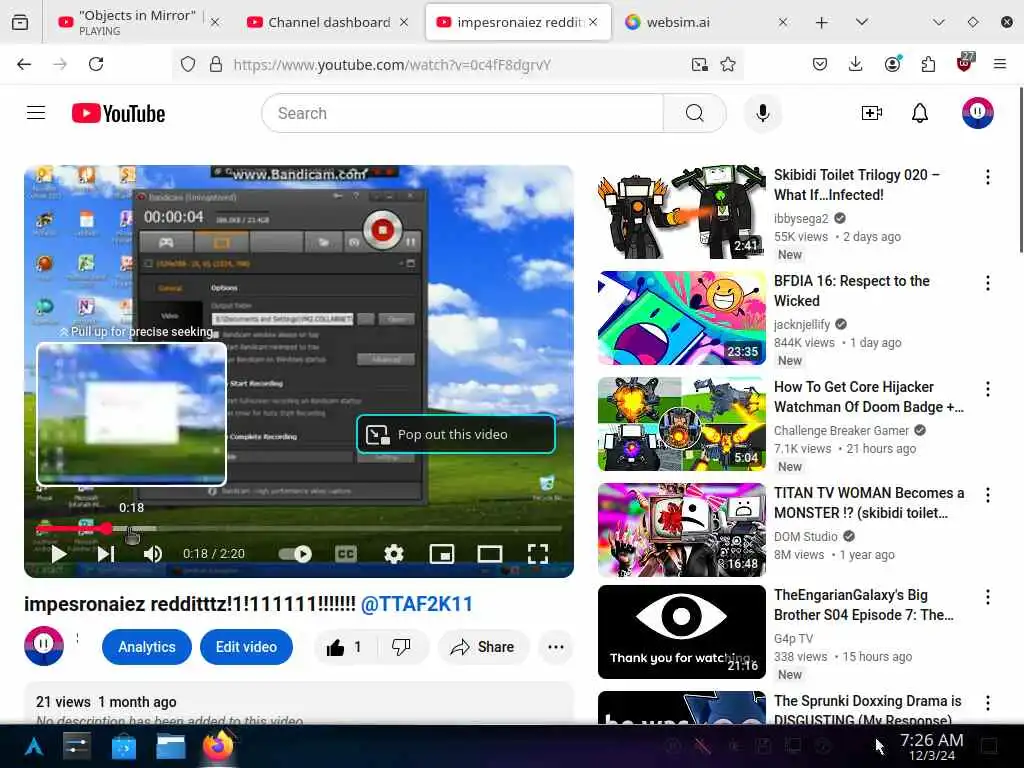Open Firefox downloads panel

(x=856, y=64)
